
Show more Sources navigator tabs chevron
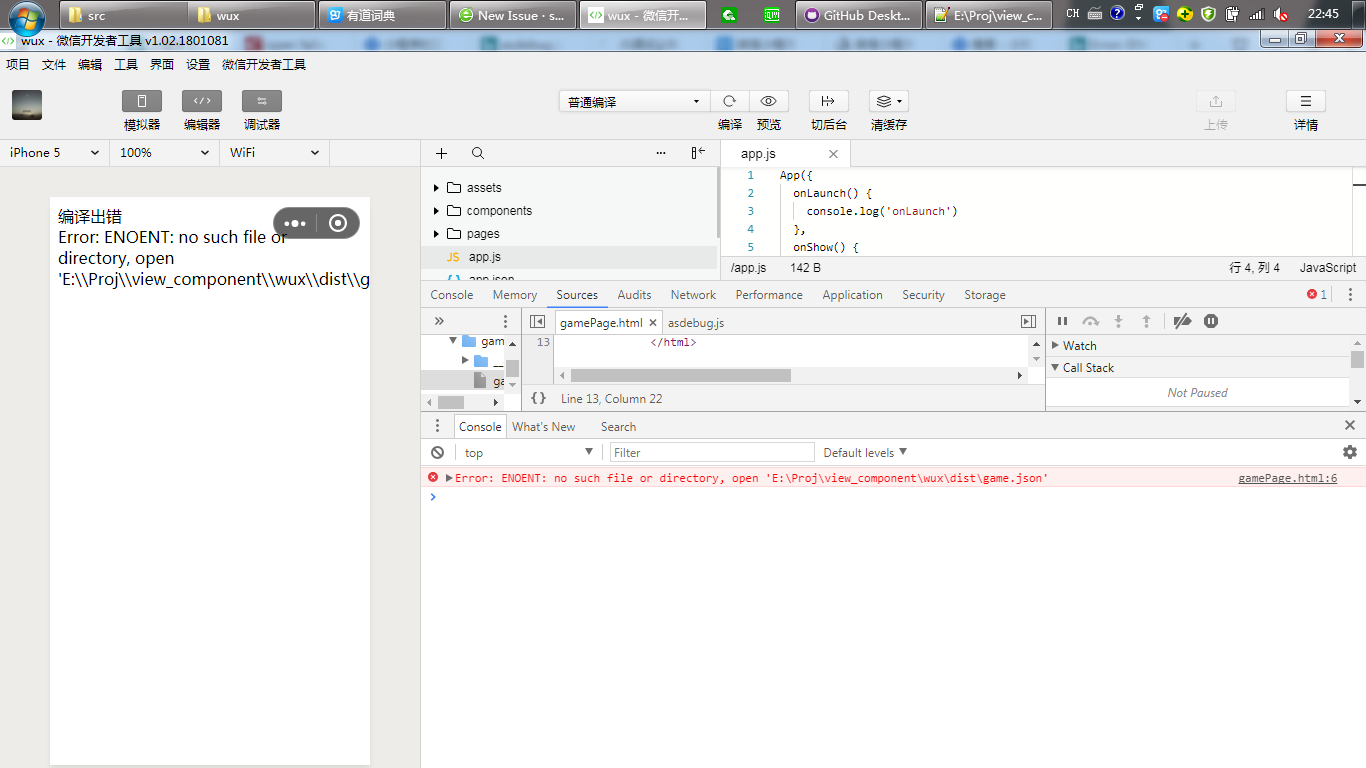[439, 321]
